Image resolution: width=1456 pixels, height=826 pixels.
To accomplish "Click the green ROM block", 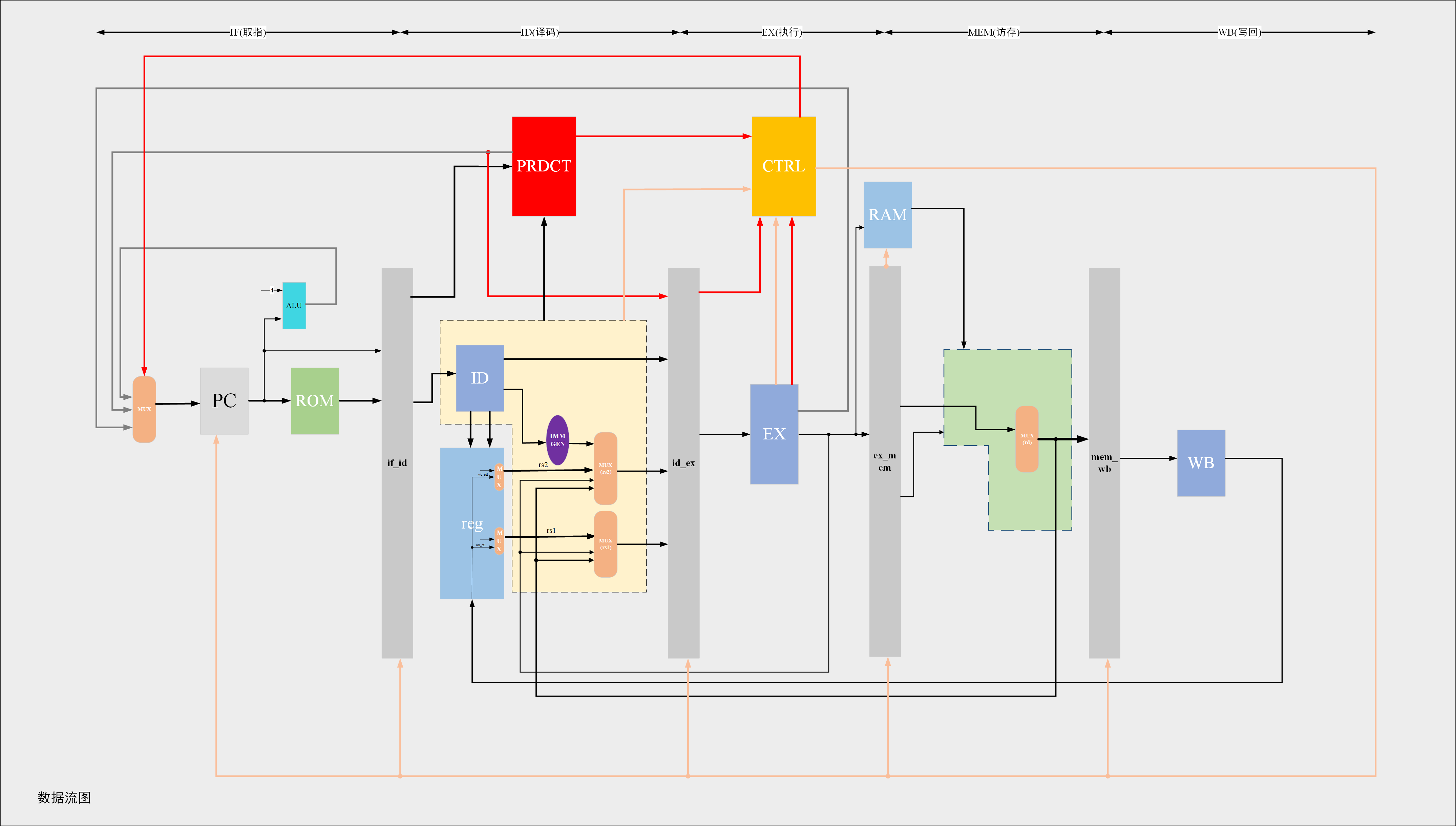I will click(315, 400).
